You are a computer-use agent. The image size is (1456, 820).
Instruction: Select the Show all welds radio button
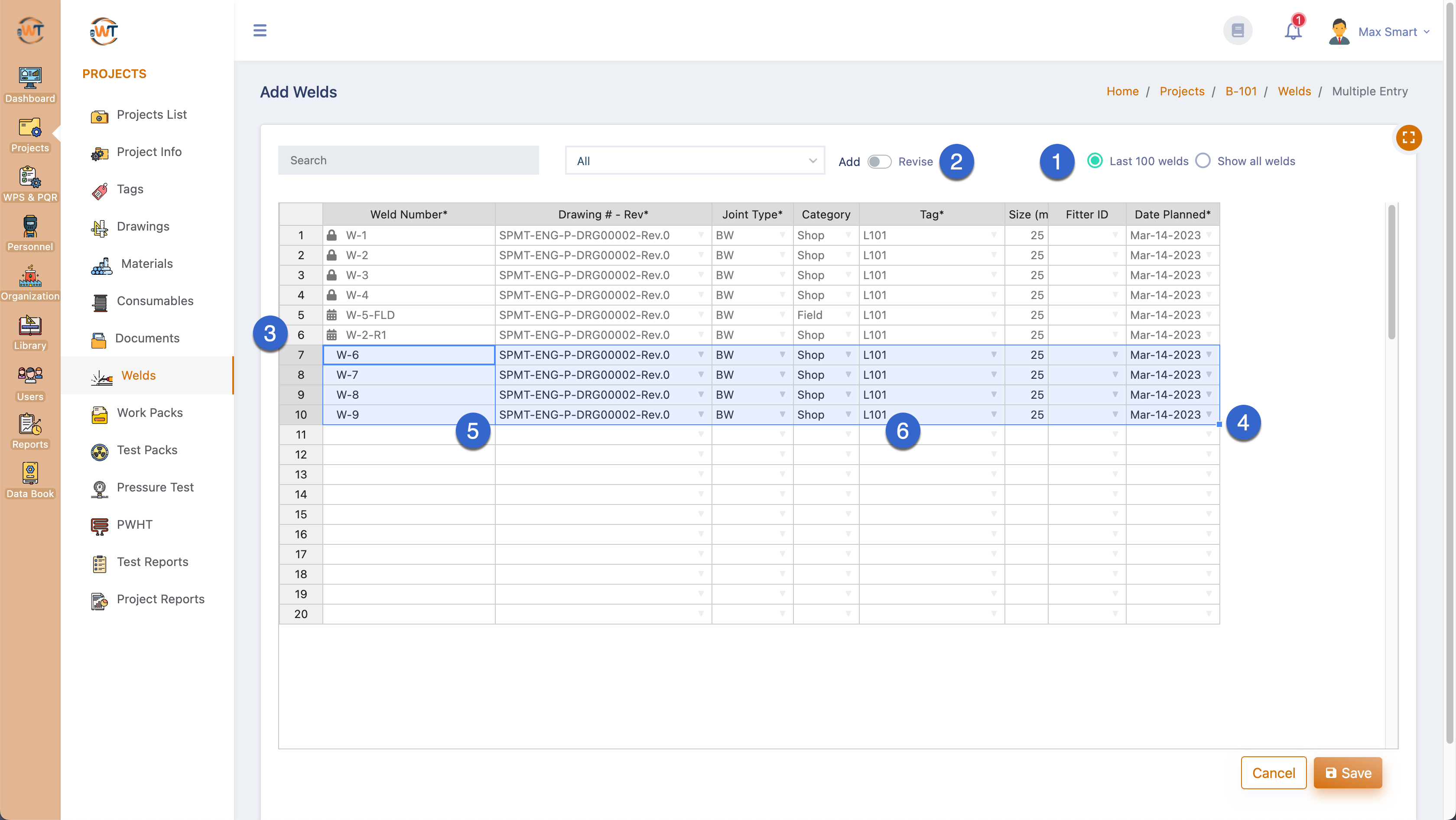point(1203,161)
